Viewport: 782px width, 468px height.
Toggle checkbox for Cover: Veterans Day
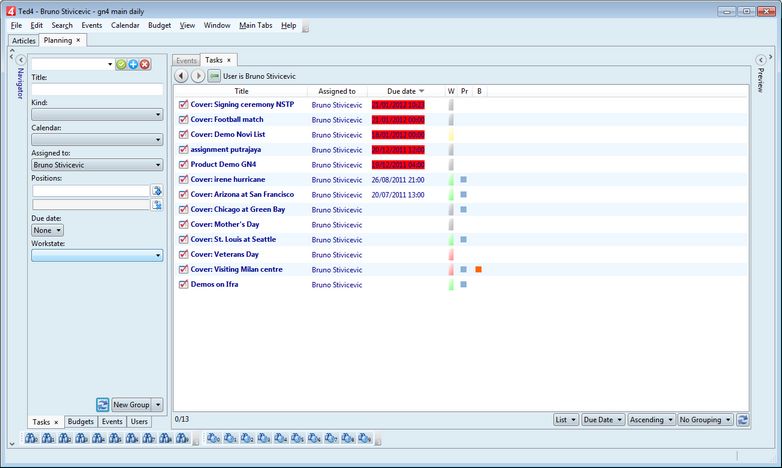tap(183, 254)
